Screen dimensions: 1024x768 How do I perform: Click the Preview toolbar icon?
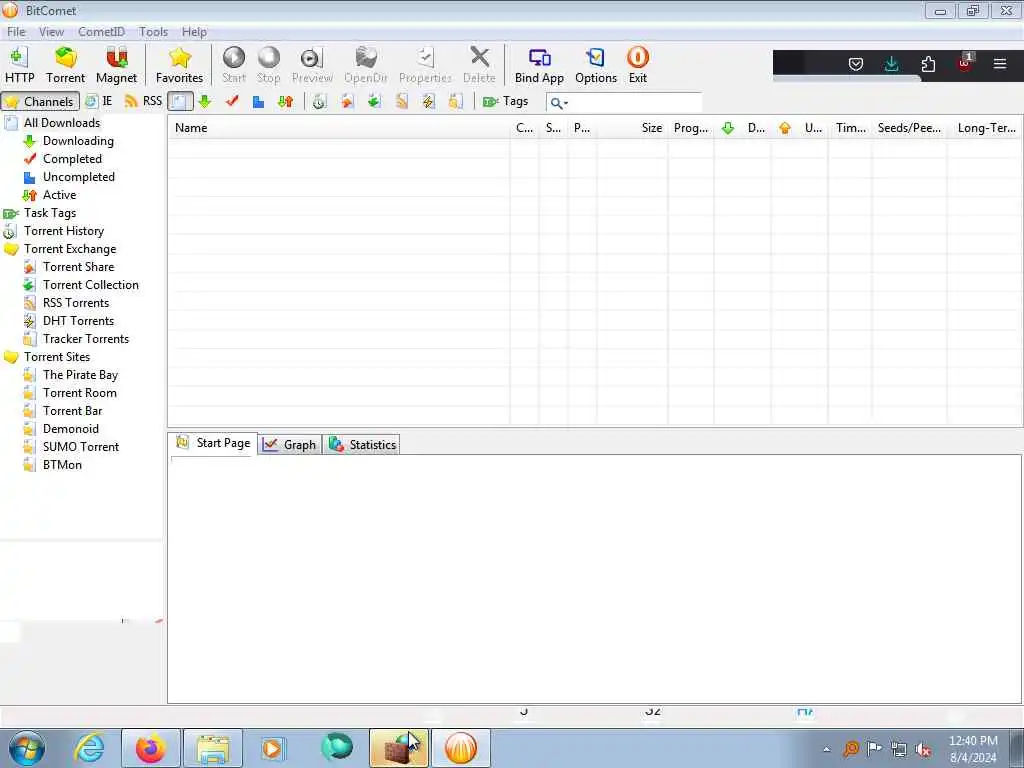[x=312, y=65]
